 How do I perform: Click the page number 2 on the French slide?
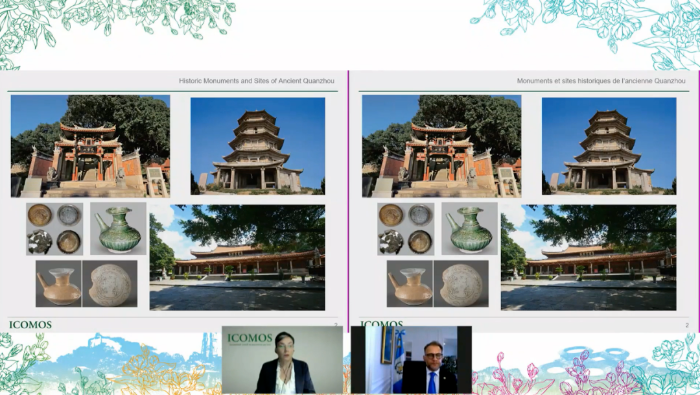tap(687, 325)
